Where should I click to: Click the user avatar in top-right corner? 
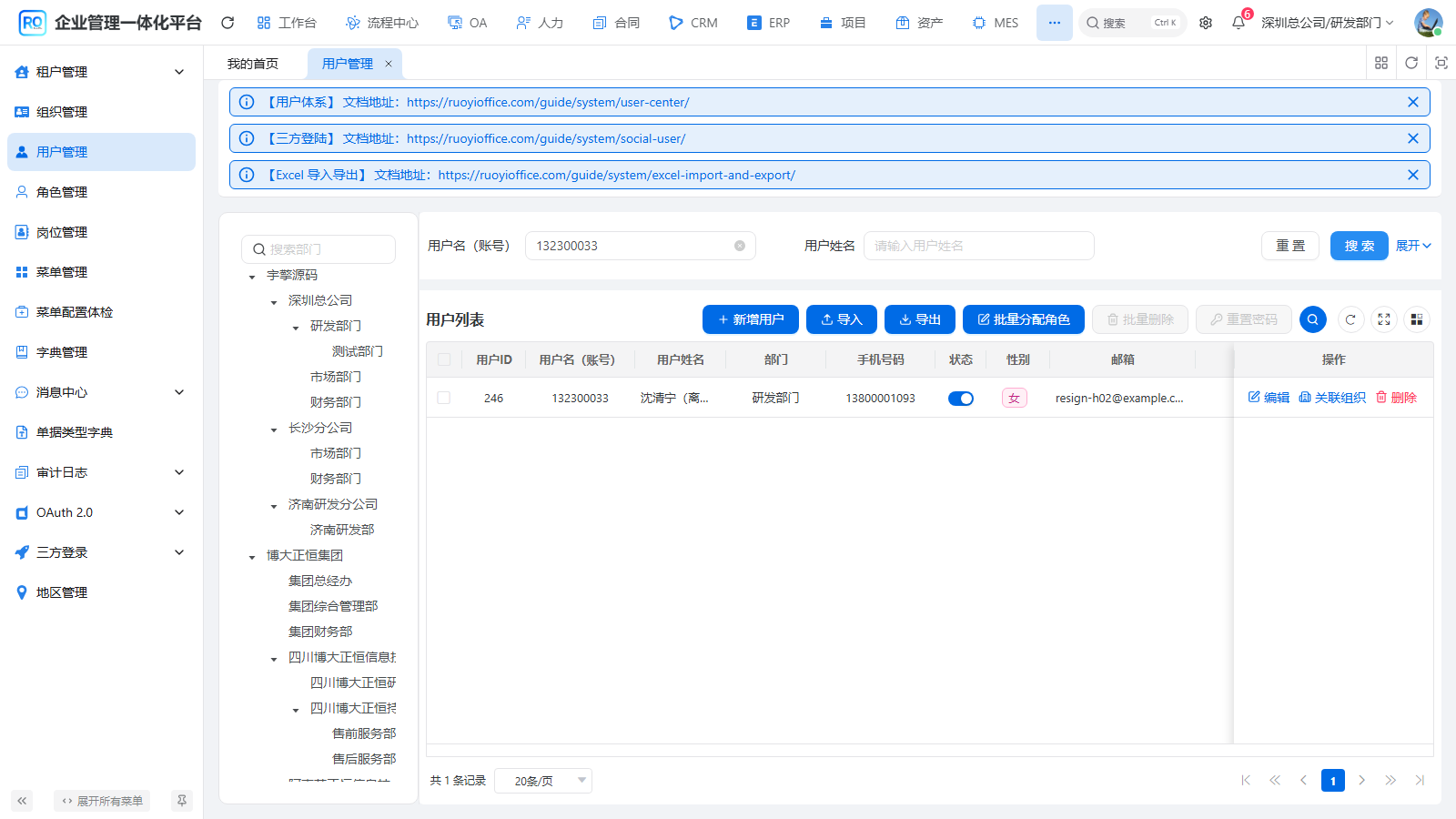coord(1428,23)
